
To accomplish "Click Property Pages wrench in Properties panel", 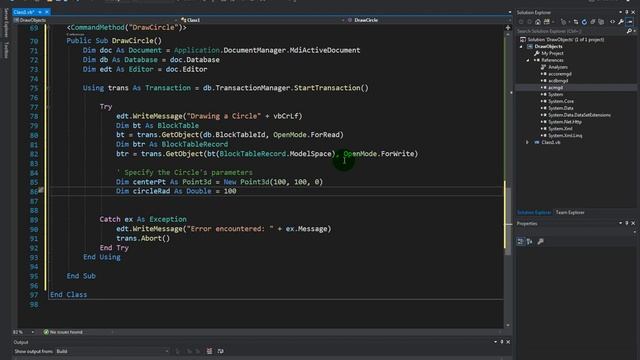I will [540, 242].
